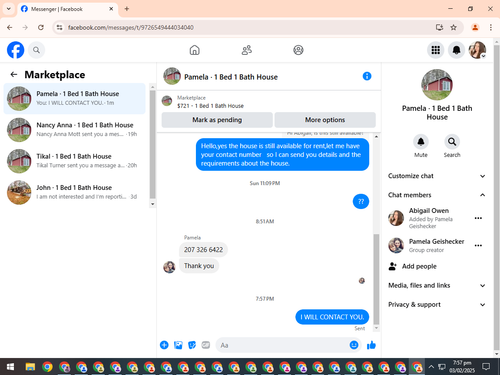The image size is (500, 375).
Task: Click the message input field Aa
Action: click(283, 345)
